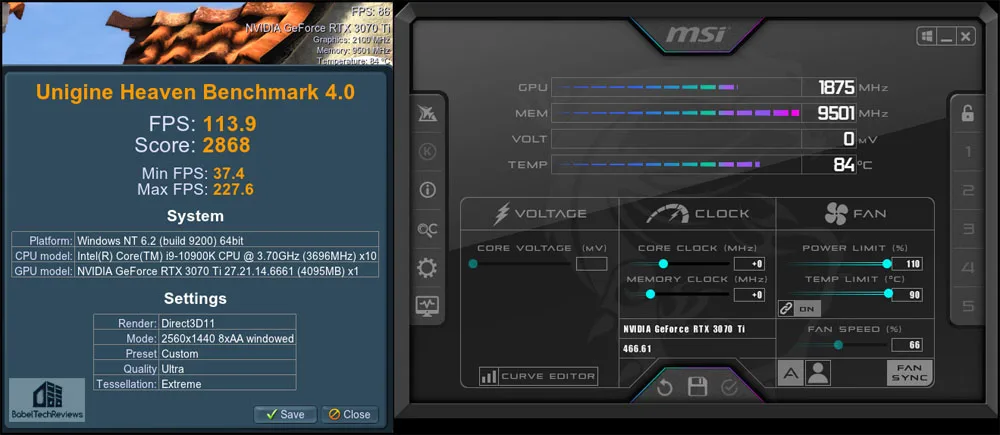Viewport: 1000px width, 435px height.
Task: Select profile slot 2
Action: [x=968, y=190]
